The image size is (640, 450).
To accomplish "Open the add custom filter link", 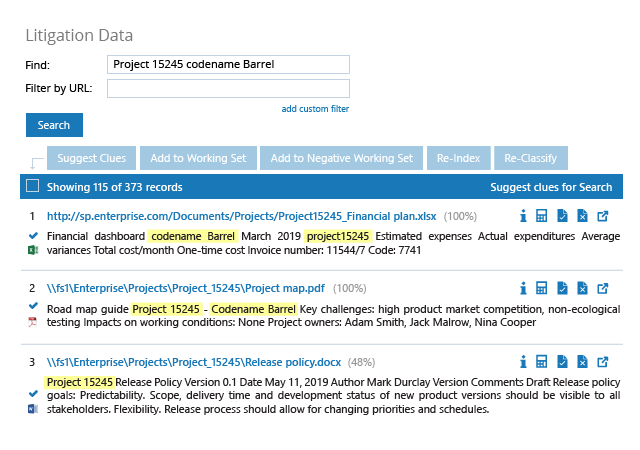I will tap(315, 109).
